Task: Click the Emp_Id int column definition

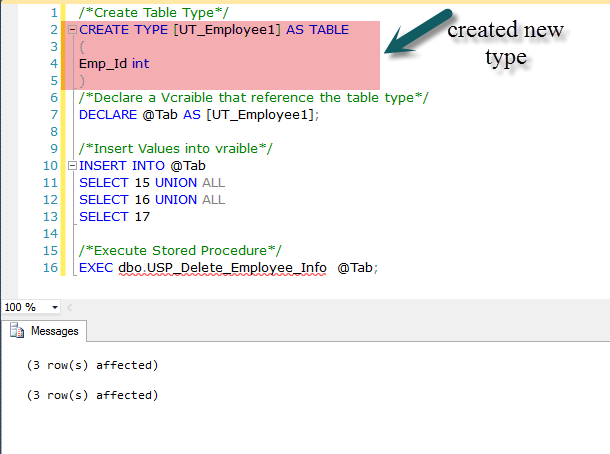Action: [x=114, y=64]
